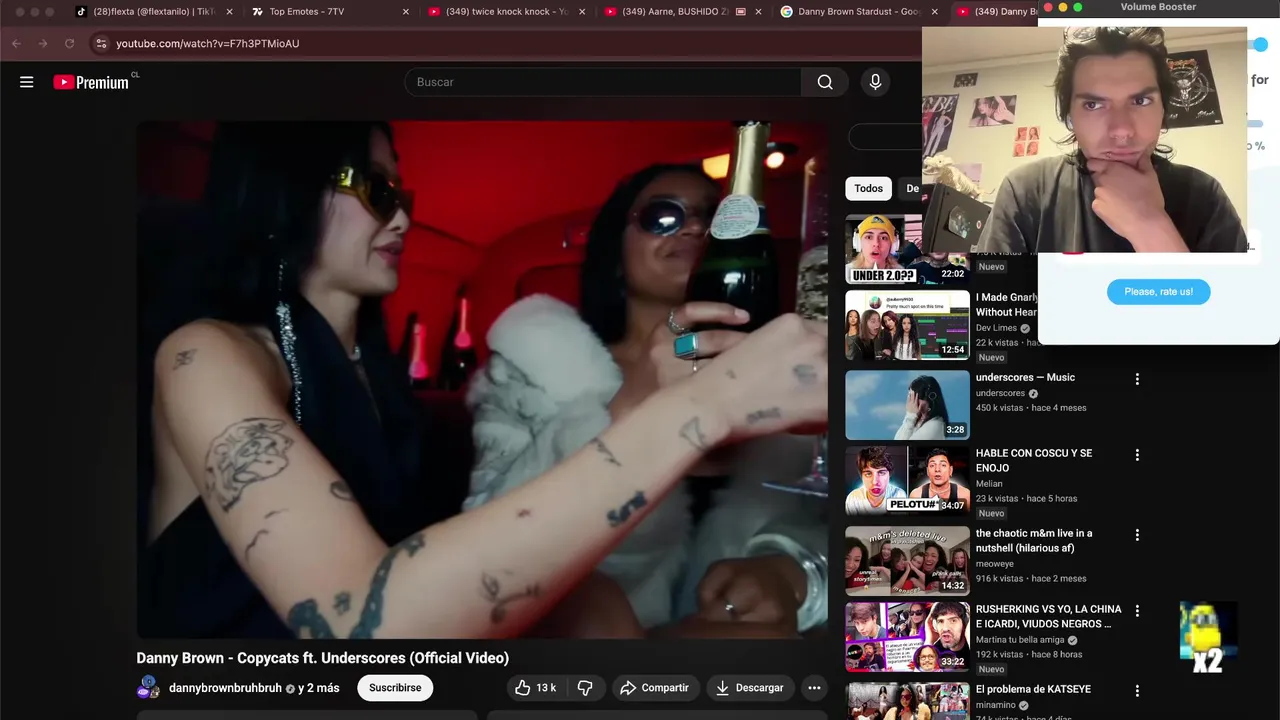Open the I Made Gnarly thumbnail

(x=908, y=325)
